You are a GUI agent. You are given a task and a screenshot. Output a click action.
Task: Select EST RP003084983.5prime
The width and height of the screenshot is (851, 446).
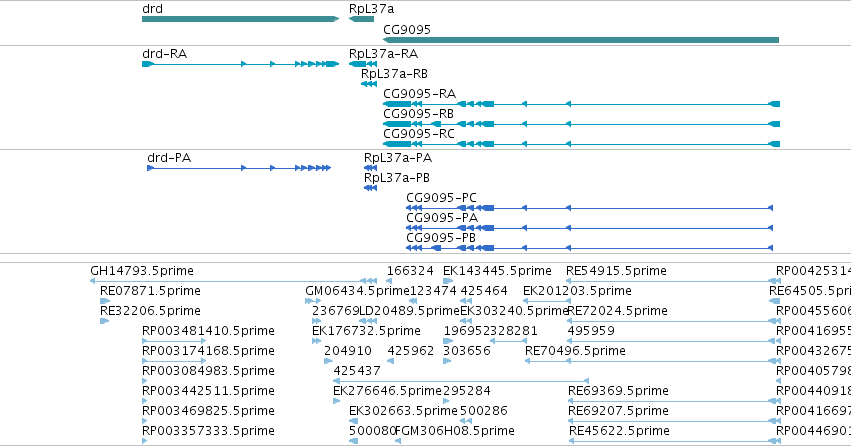pos(208,371)
